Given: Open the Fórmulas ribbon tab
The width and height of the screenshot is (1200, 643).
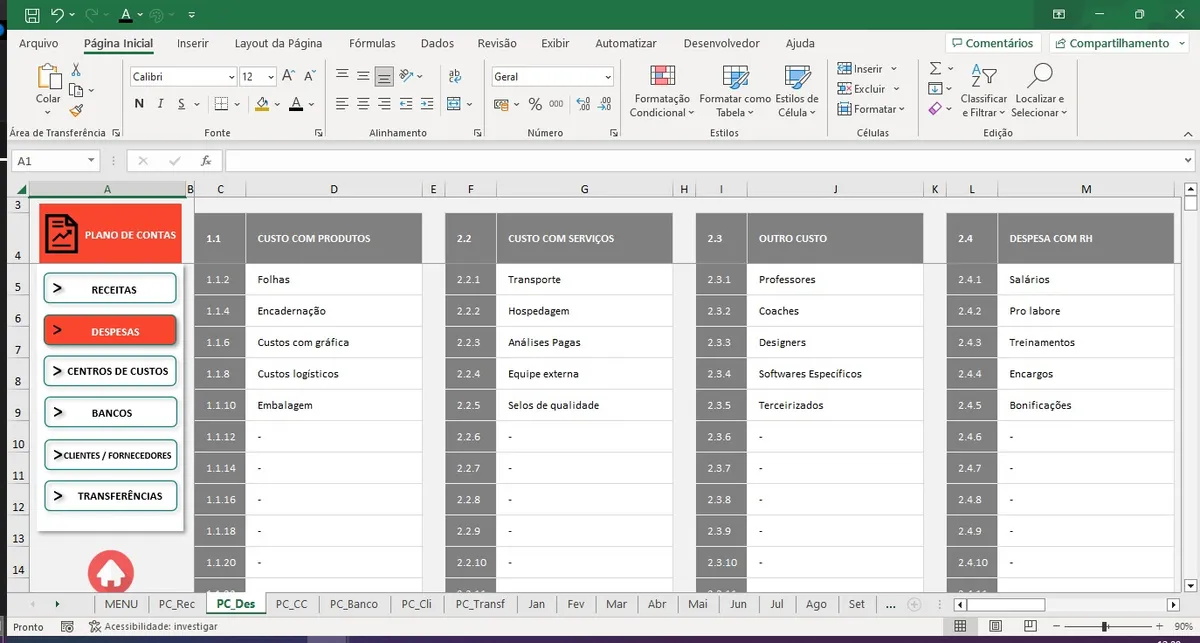Looking at the screenshot, I should click(x=372, y=43).
